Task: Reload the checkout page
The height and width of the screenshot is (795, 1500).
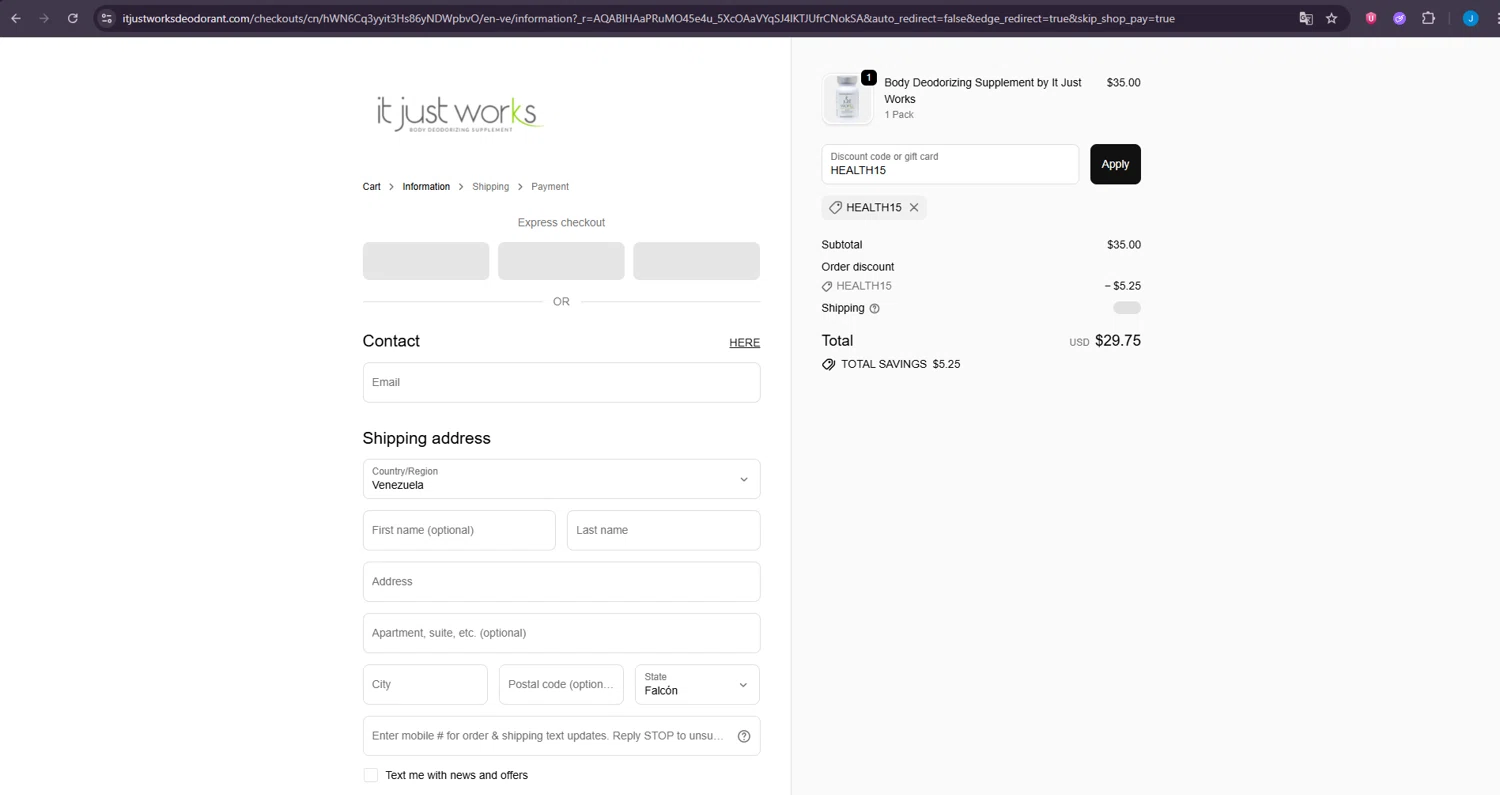Action: tap(73, 18)
